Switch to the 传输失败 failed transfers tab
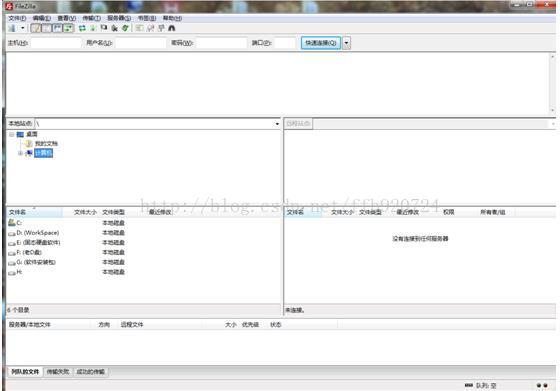Viewport: 560px width, 391px height. click(58, 372)
